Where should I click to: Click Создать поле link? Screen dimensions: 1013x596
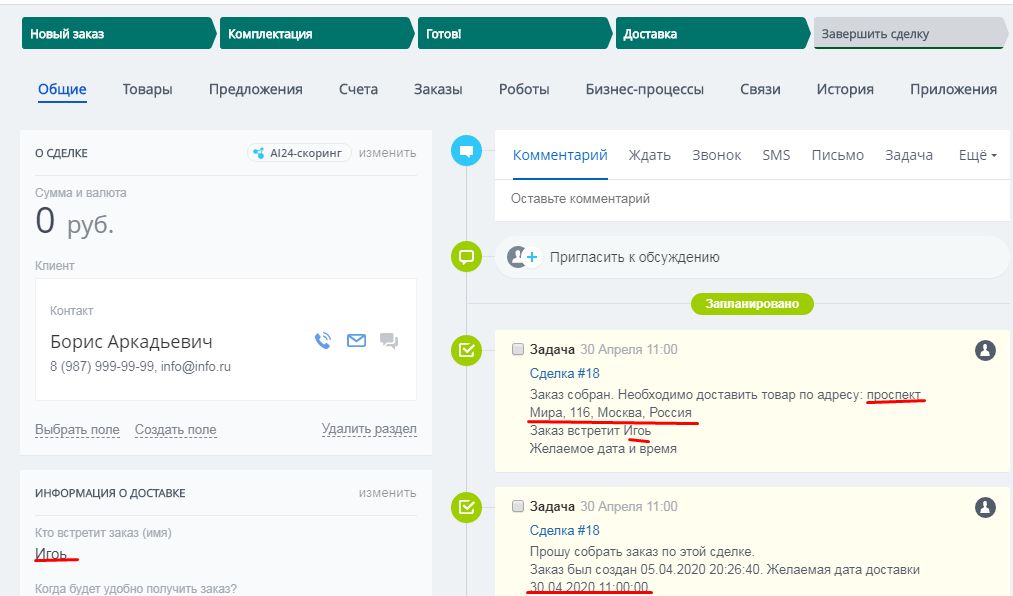click(175, 430)
